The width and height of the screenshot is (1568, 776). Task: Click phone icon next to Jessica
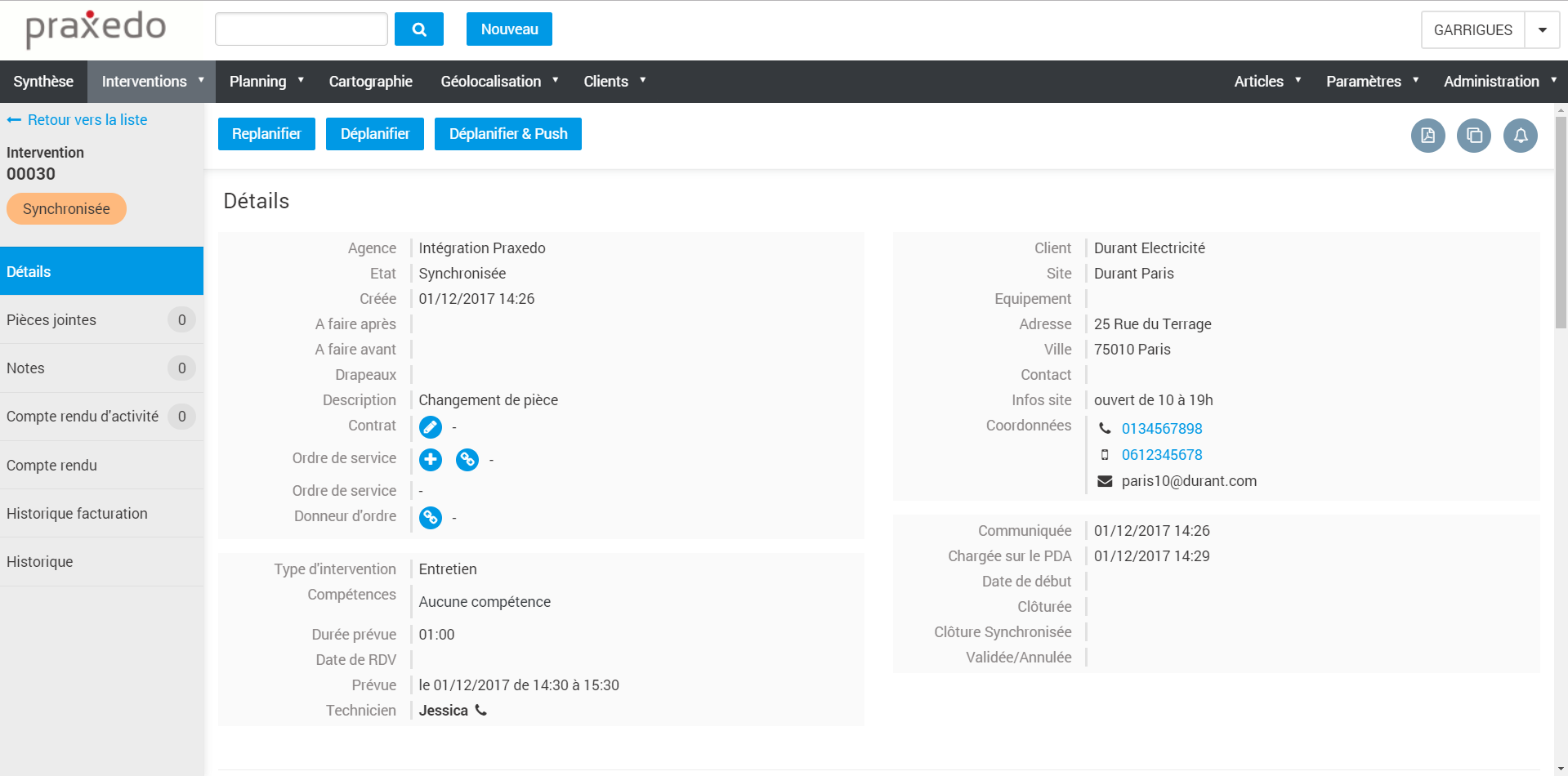tap(481, 710)
